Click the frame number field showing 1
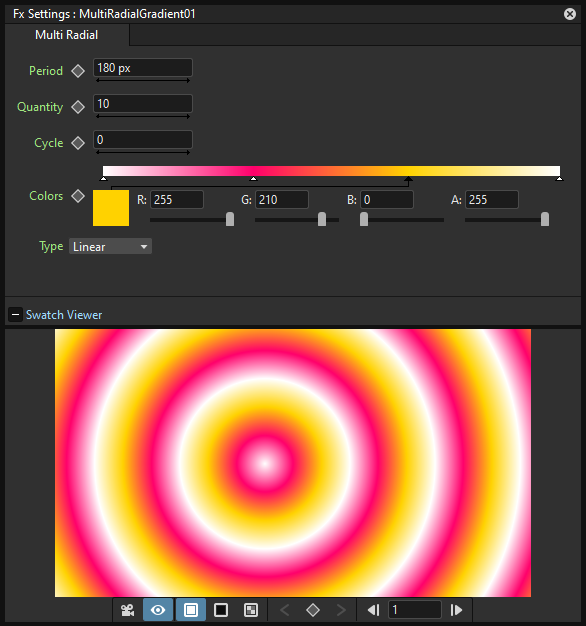The height and width of the screenshot is (626, 586). [x=415, y=610]
